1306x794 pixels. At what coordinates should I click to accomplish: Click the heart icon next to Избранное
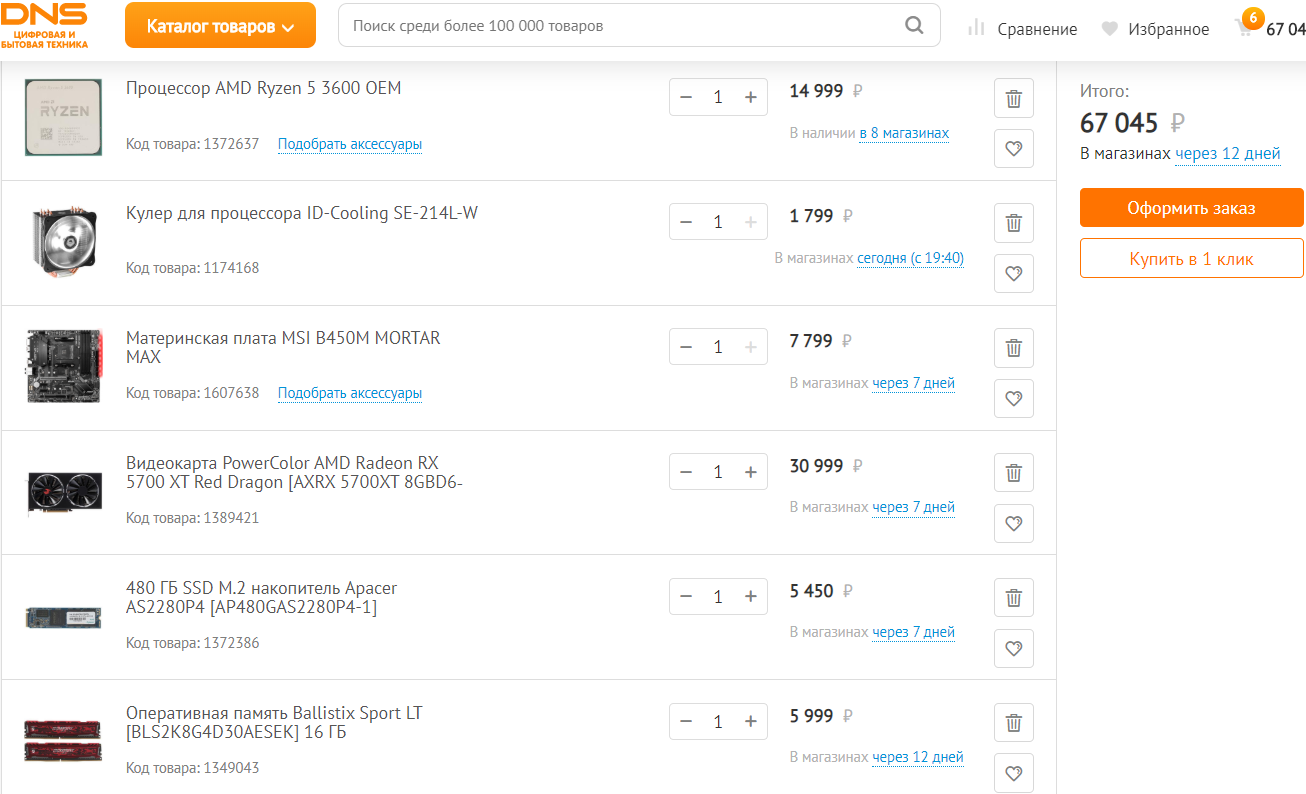click(x=1109, y=29)
